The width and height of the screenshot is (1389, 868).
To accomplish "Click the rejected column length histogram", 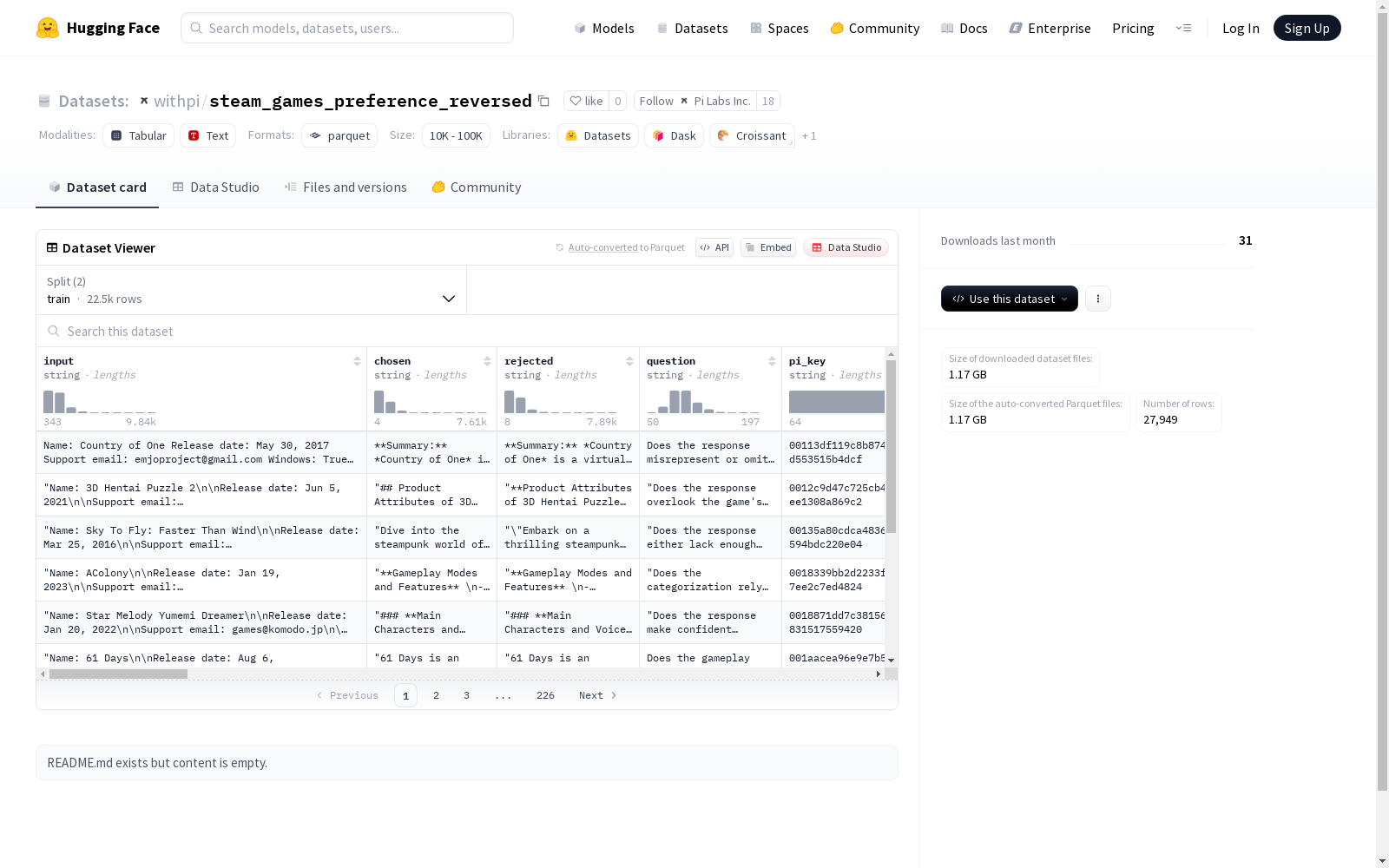I will click(561, 402).
